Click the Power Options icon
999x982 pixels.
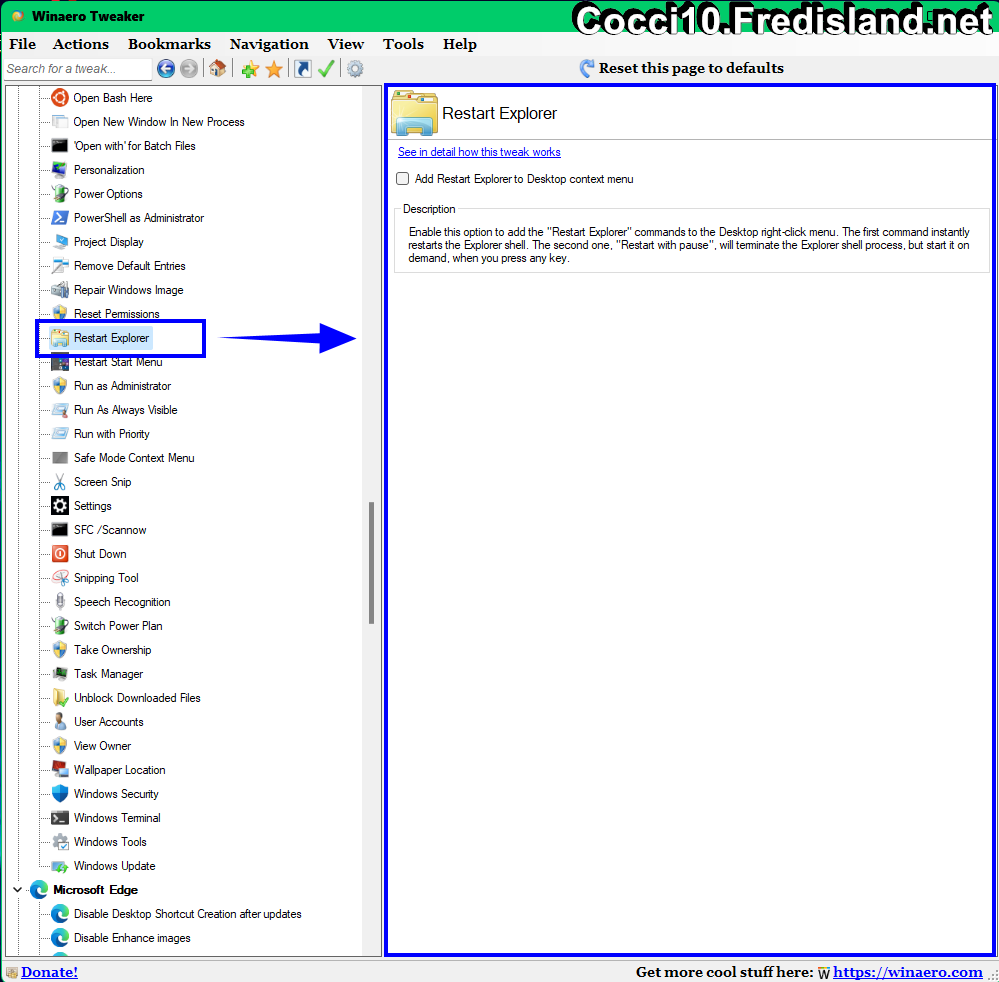[x=60, y=194]
